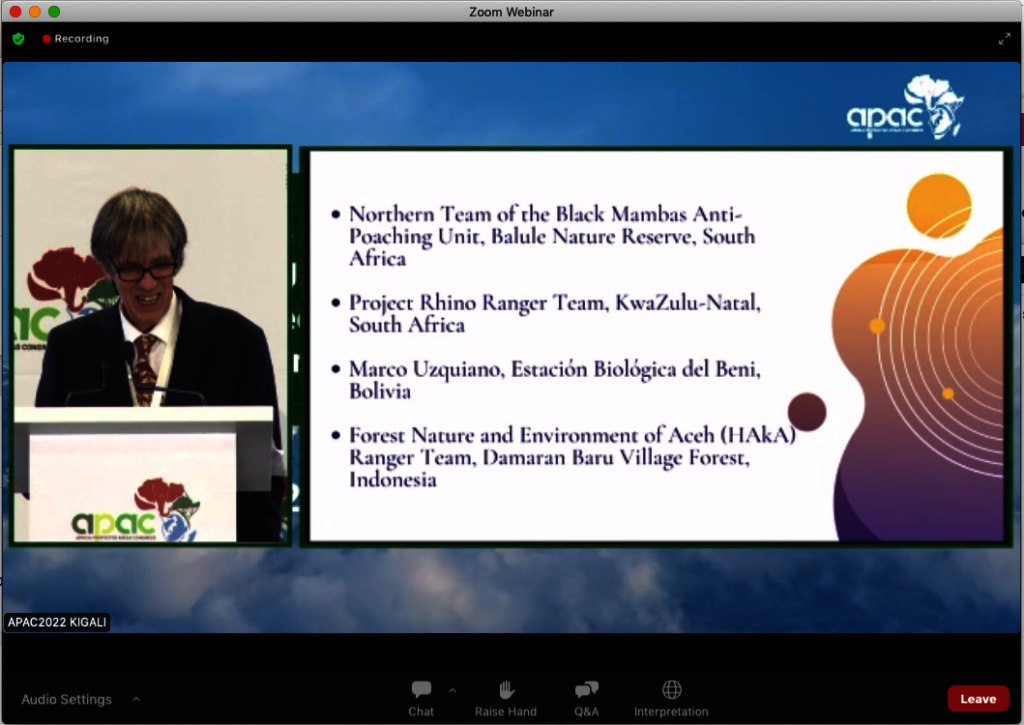Maximize the Zoom Webinar window
Viewport: 1024px width, 725px height.
[54, 11]
